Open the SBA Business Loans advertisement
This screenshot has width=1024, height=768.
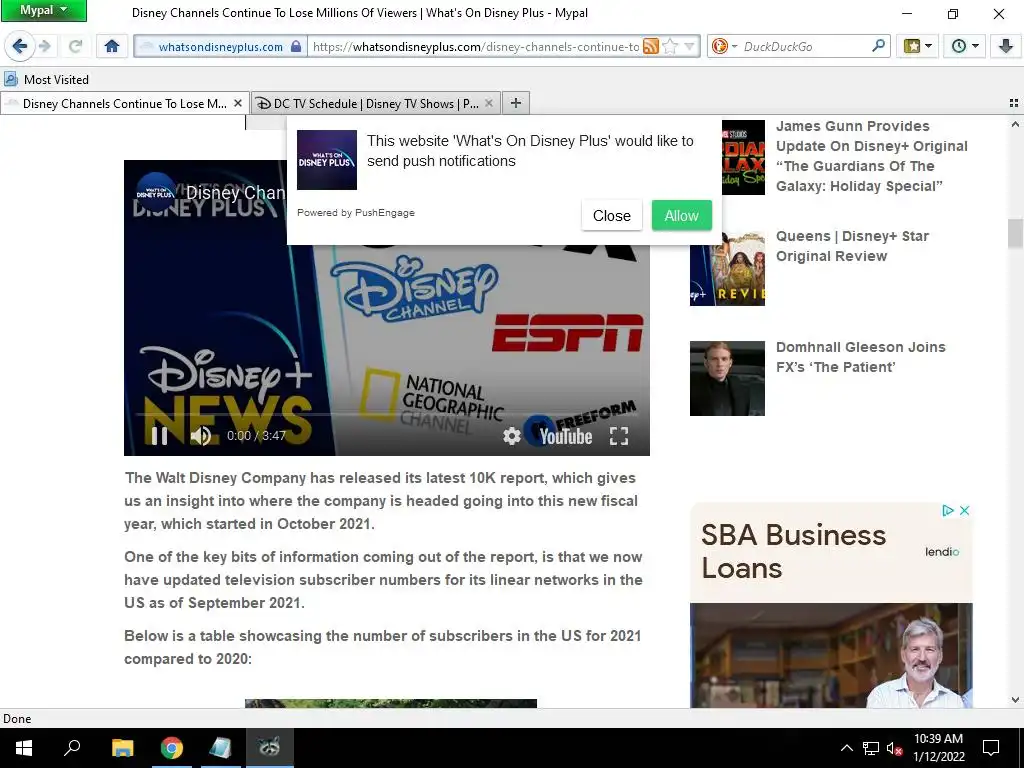tap(831, 605)
